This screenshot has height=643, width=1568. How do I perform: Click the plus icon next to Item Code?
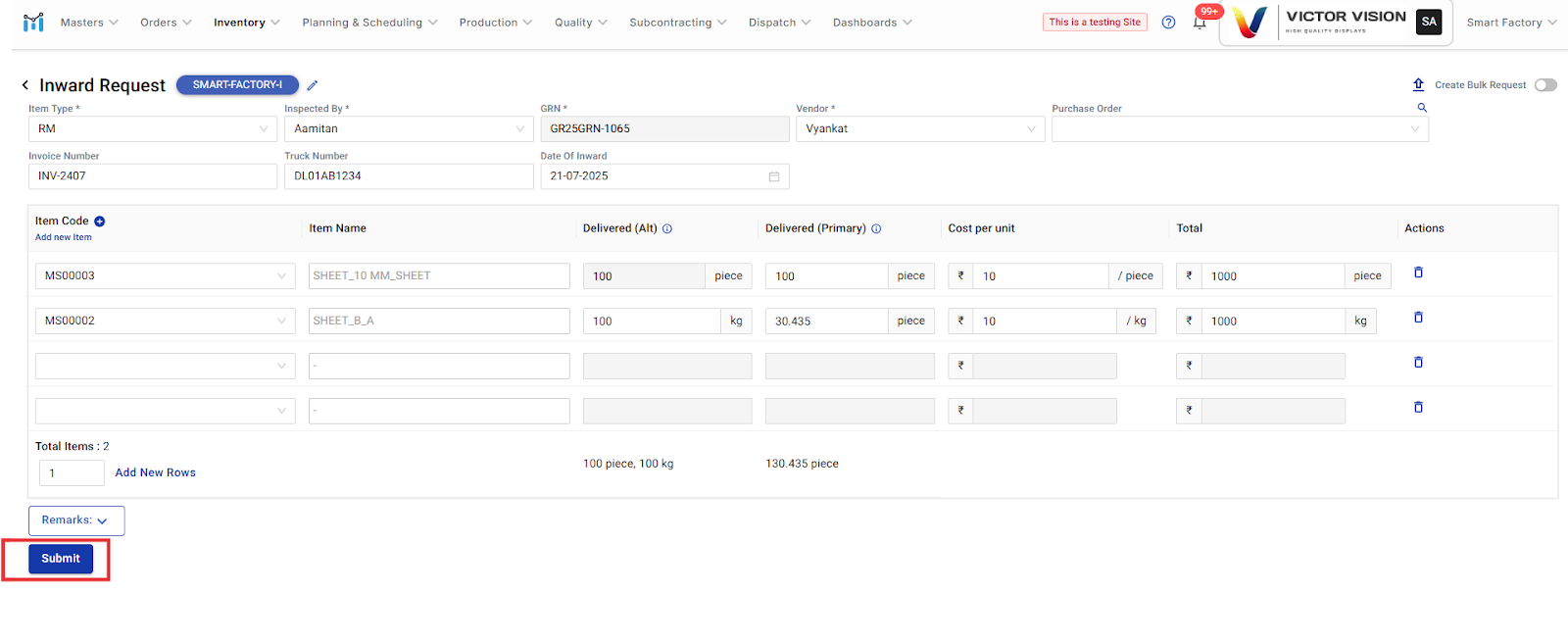tap(100, 222)
